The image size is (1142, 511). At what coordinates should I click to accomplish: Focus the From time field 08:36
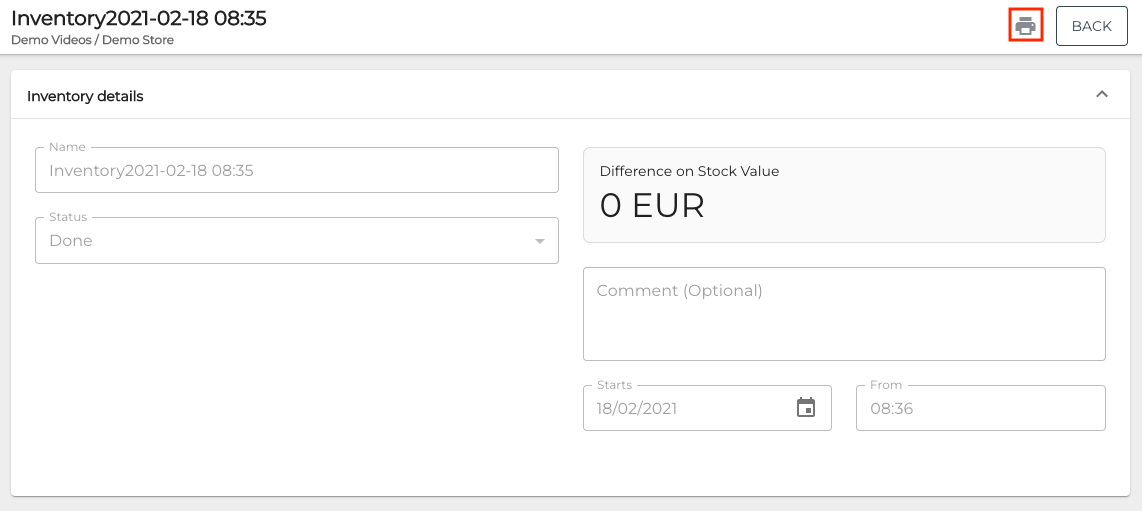pyautogui.click(x=980, y=409)
